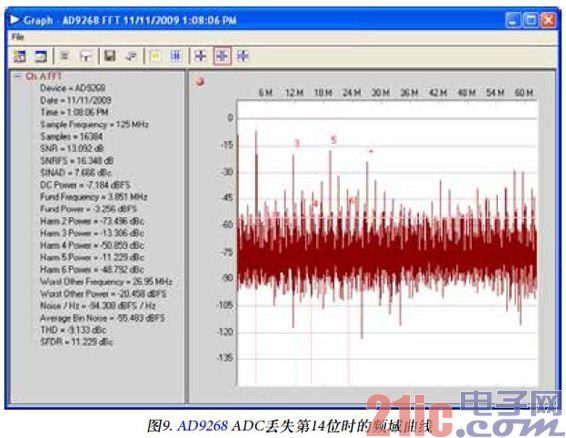The image size is (566, 438).
Task: Click the floppy disk save icon
Action: 110,56
